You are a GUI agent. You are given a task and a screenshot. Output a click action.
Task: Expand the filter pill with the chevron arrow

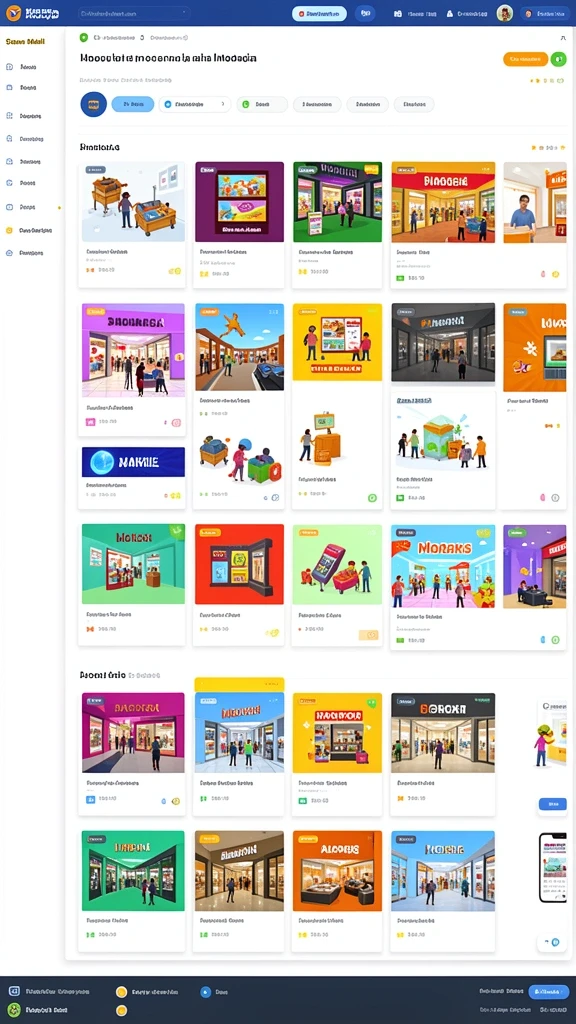(x=195, y=104)
